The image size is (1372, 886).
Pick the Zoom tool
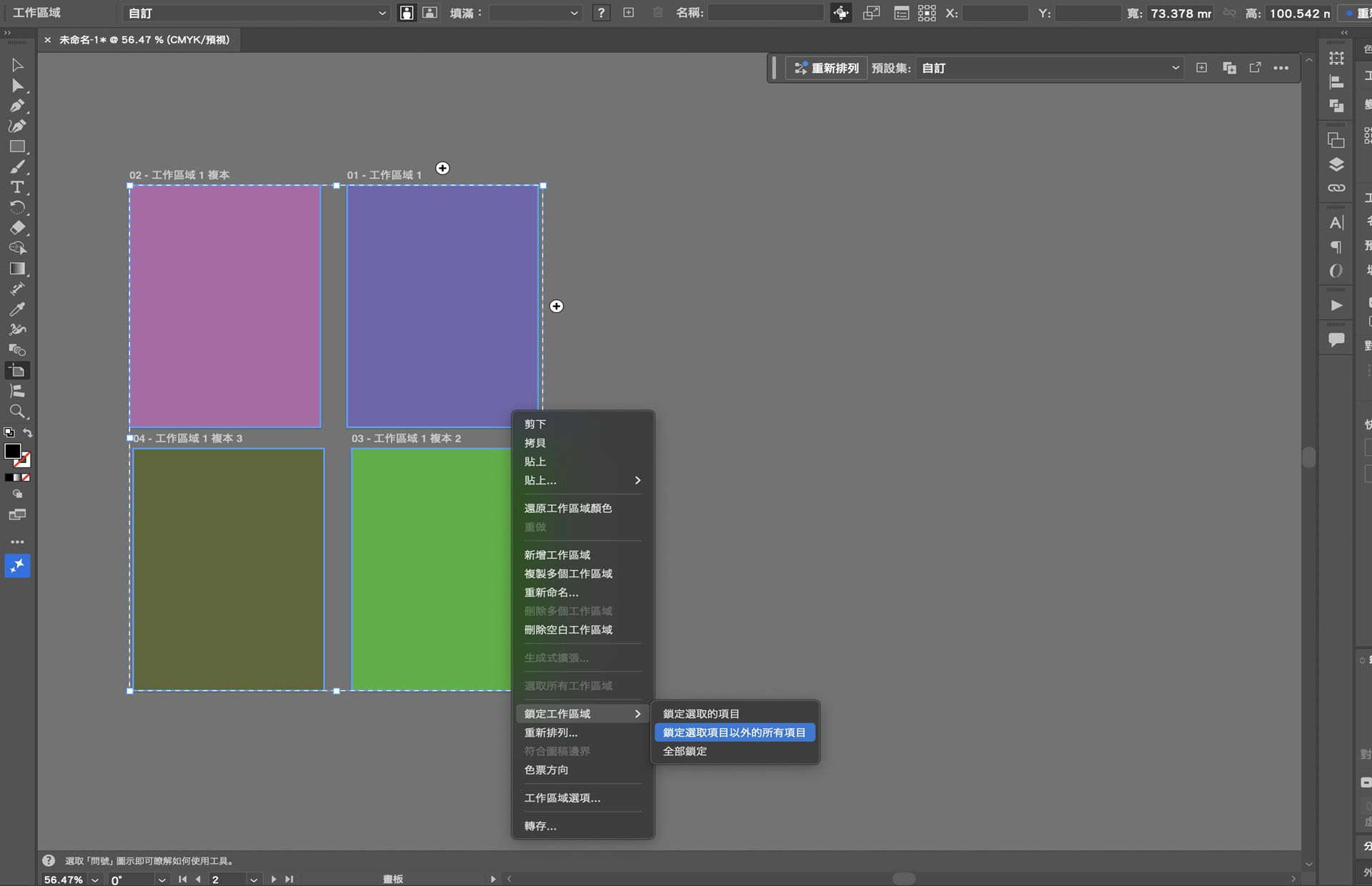pos(17,412)
